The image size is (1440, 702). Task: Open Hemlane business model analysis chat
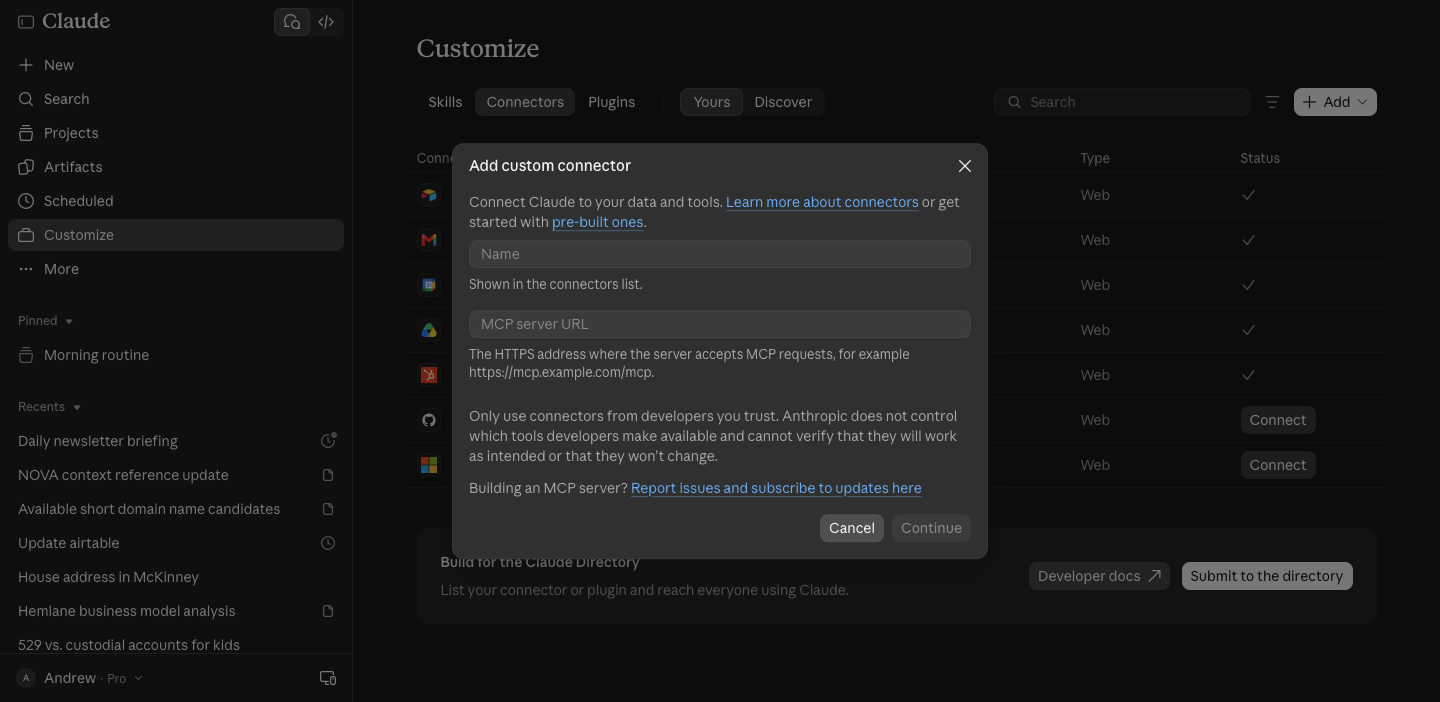click(127, 611)
